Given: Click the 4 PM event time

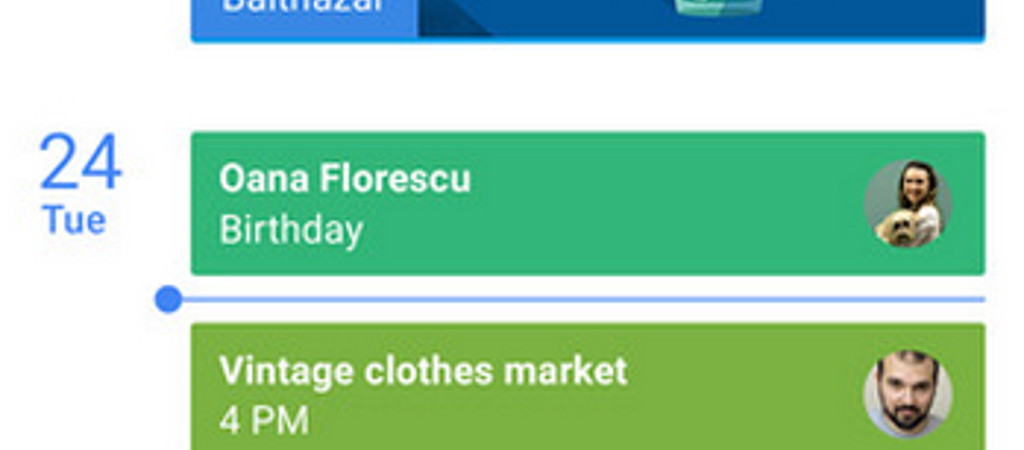Looking at the screenshot, I should [264, 421].
